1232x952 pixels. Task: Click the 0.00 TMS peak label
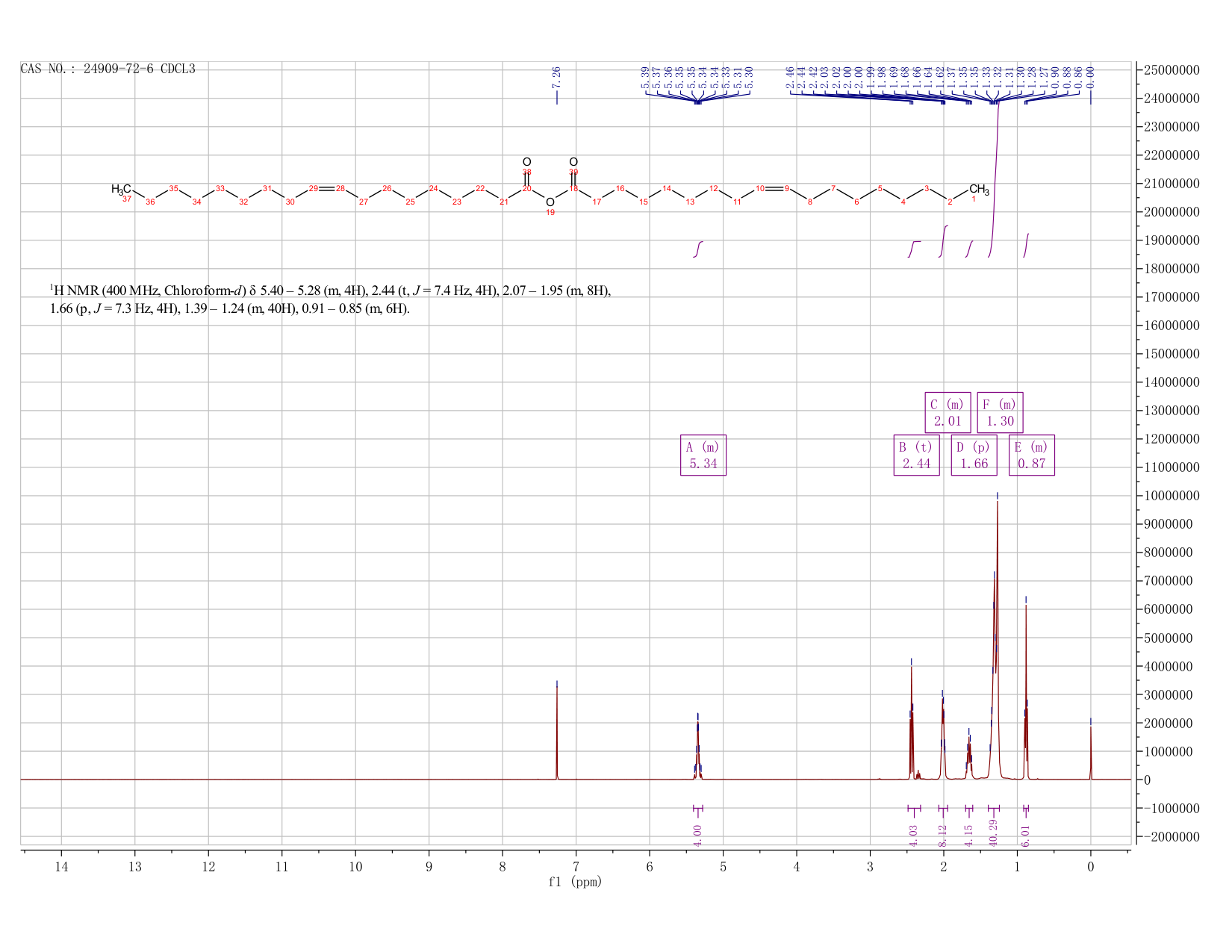click(1090, 77)
